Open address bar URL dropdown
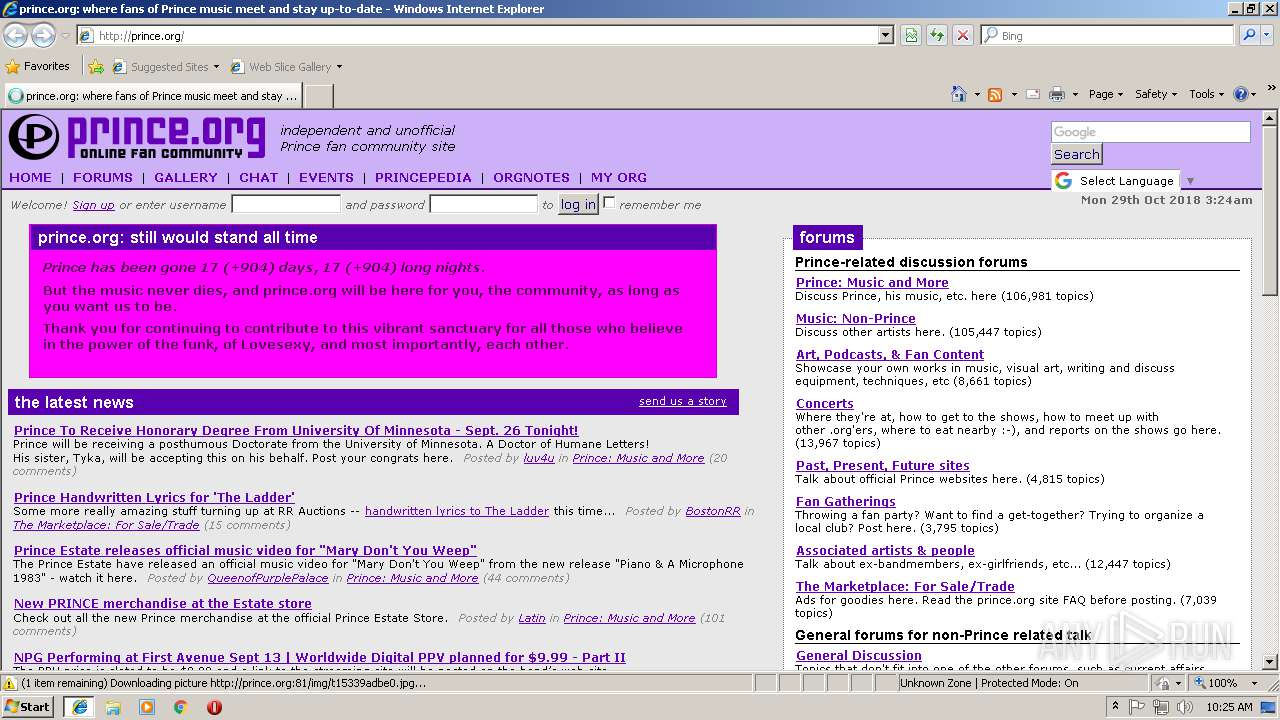 pyautogui.click(x=885, y=35)
